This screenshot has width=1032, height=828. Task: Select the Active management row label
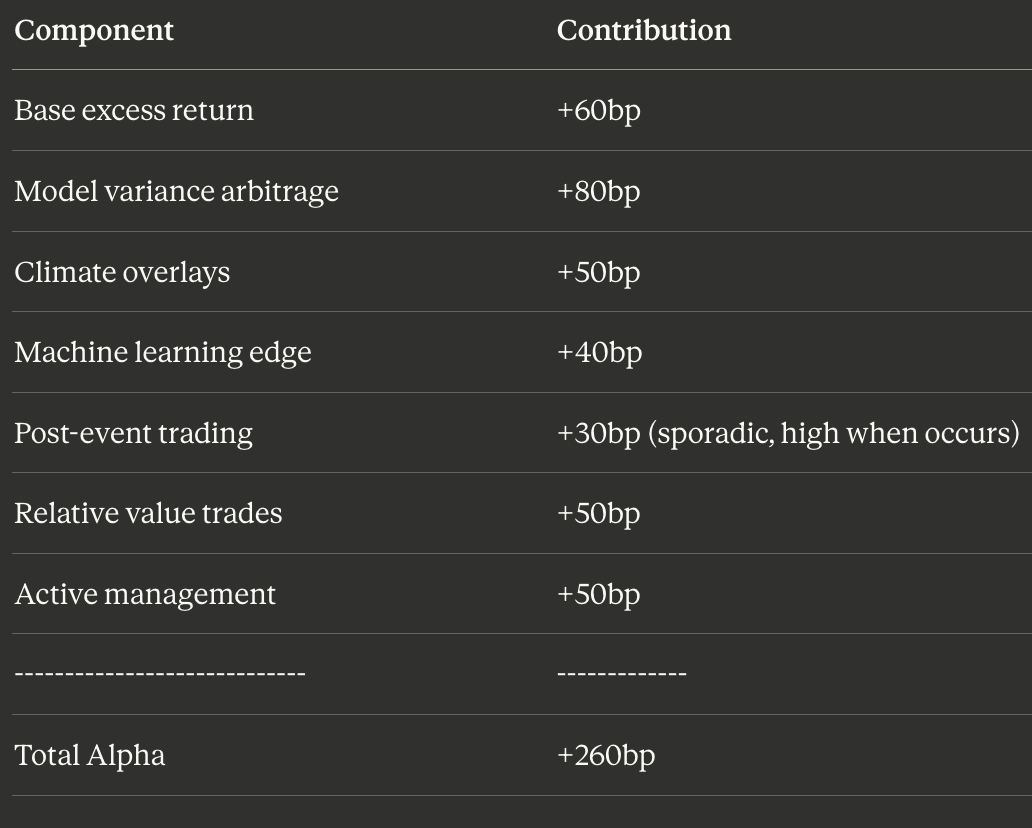[145, 594]
